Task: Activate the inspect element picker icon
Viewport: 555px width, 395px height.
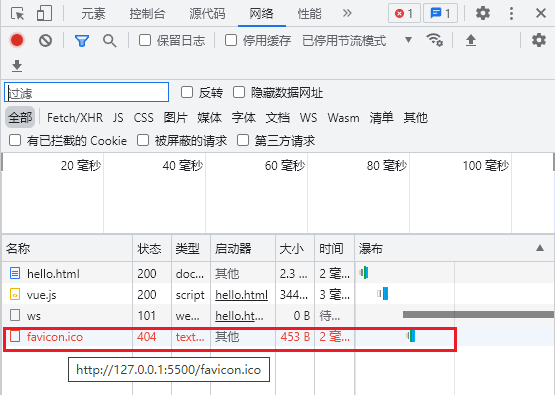Action: [17, 13]
